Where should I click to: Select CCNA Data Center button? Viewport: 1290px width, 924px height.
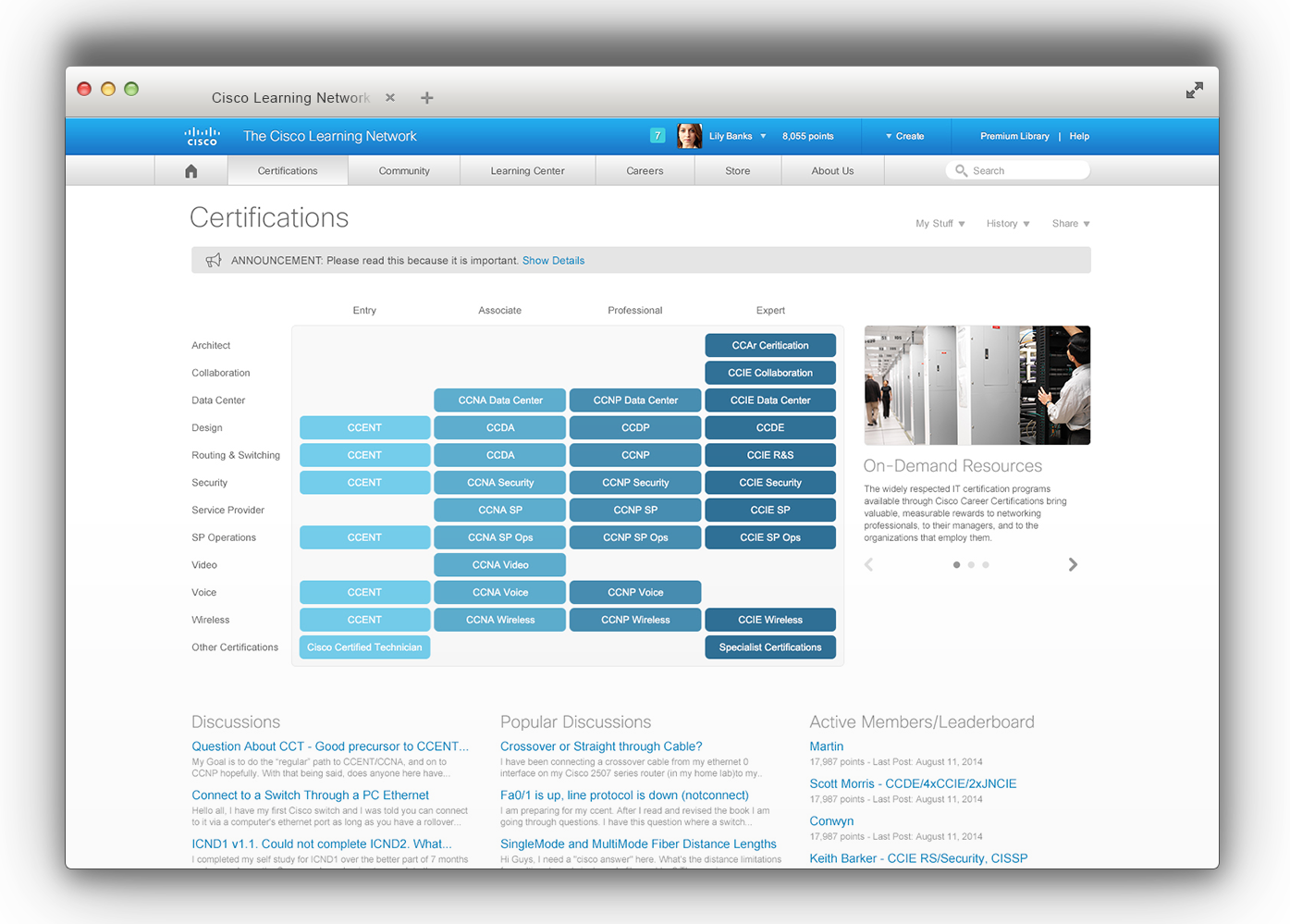click(x=500, y=400)
